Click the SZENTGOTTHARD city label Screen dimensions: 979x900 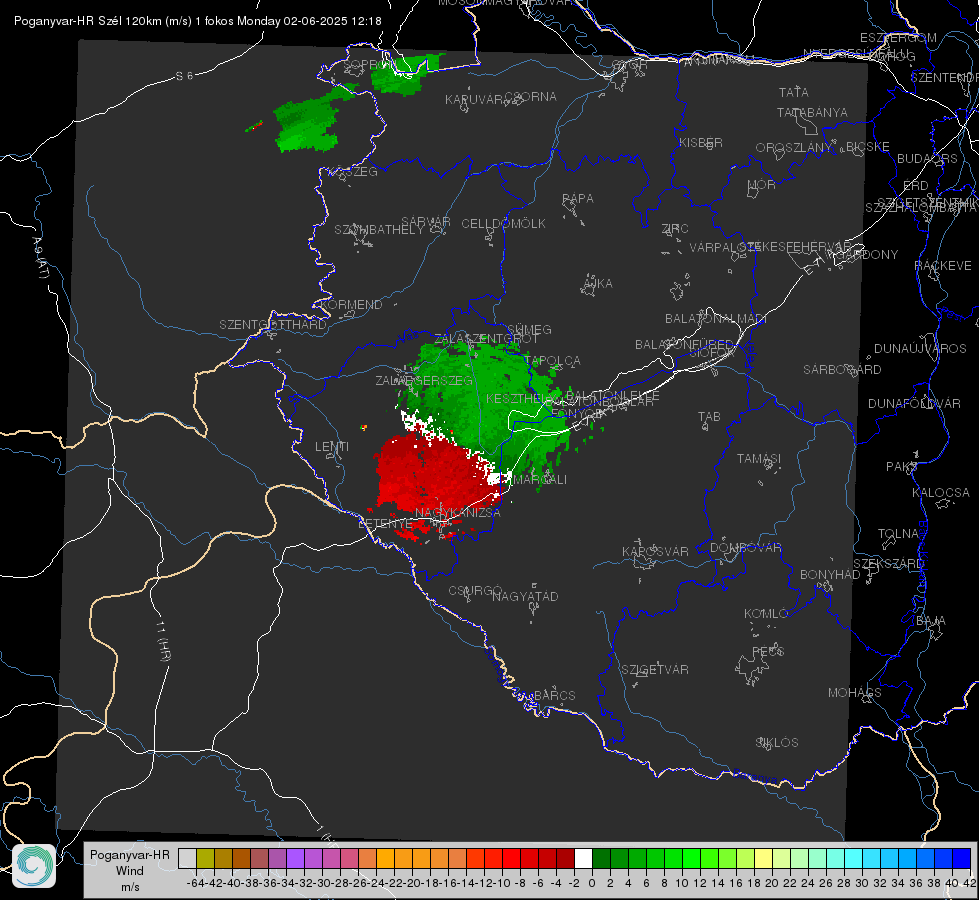pyautogui.click(x=273, y=325)
